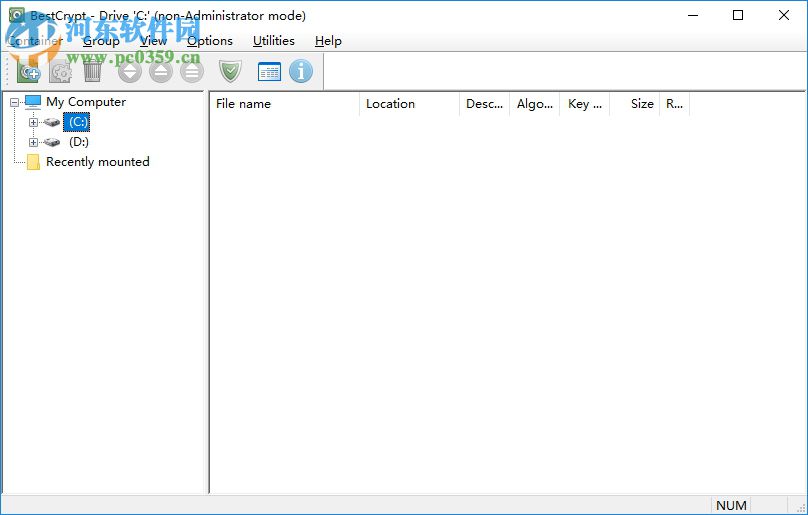Viewport: 808px width, 515px height.
Task: Open the Utilities menu
Action: tap(274, 41)
